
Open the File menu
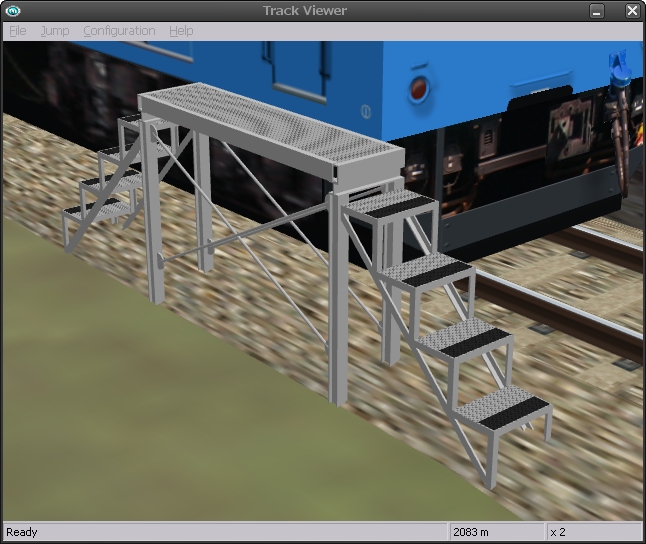point(18,31)
